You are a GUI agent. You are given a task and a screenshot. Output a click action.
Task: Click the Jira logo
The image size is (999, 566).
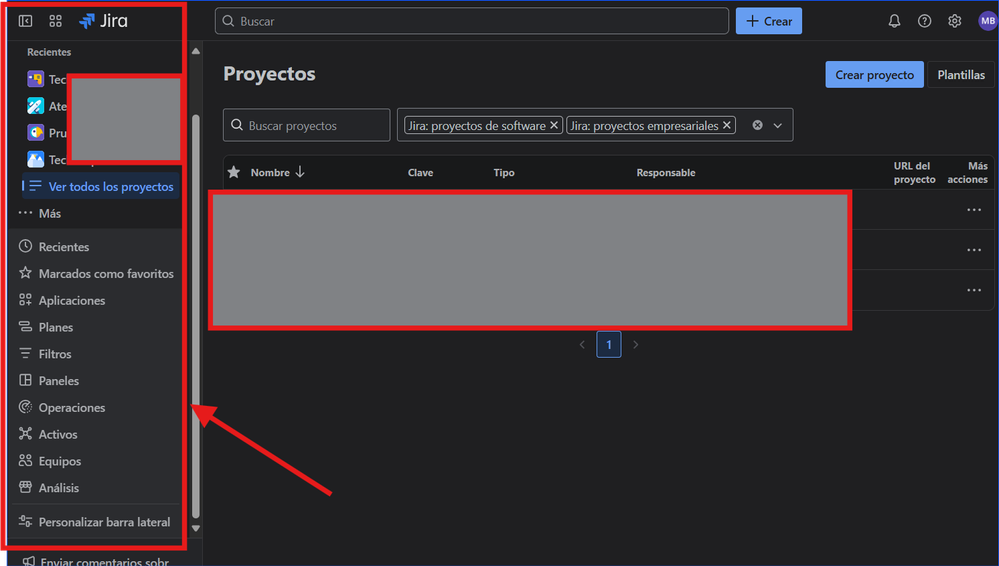coord(103,21)
